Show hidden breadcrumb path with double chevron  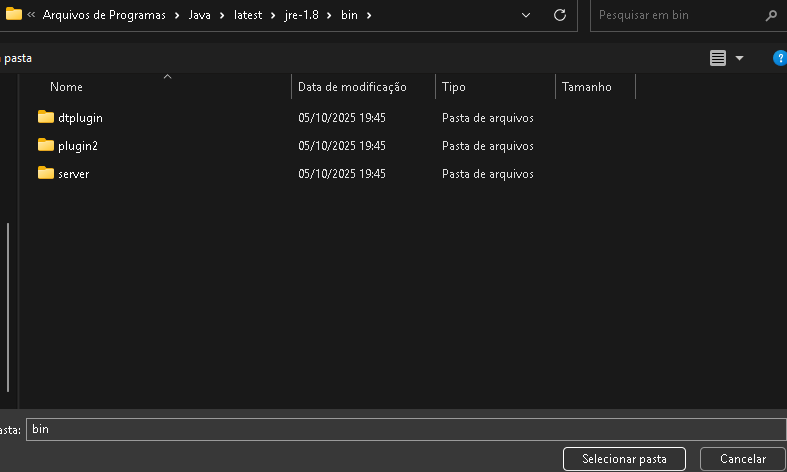pos(31,15)
